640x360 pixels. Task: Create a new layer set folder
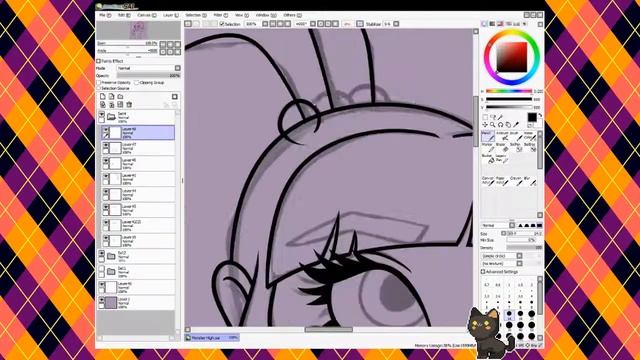(120, 96)
